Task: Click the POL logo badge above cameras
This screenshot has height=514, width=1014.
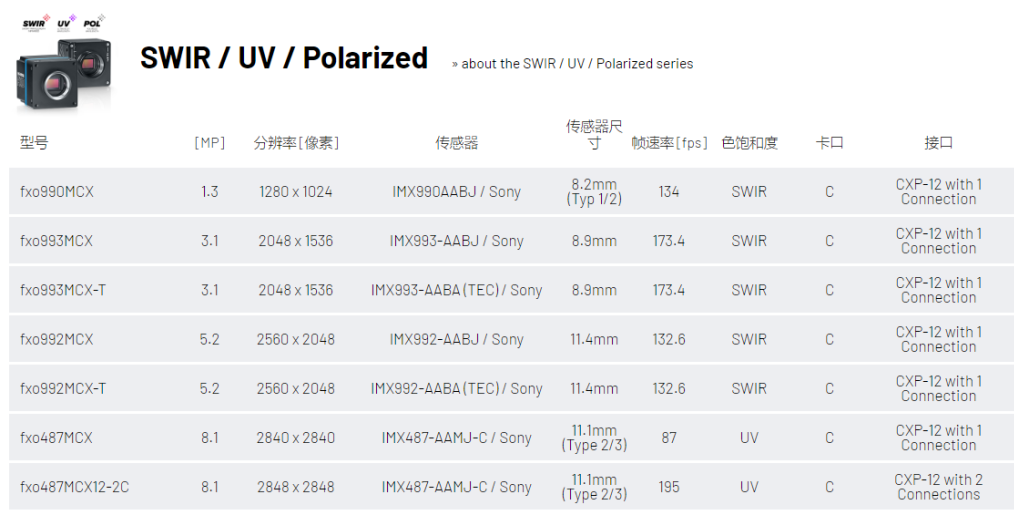Action: (94, 23)
